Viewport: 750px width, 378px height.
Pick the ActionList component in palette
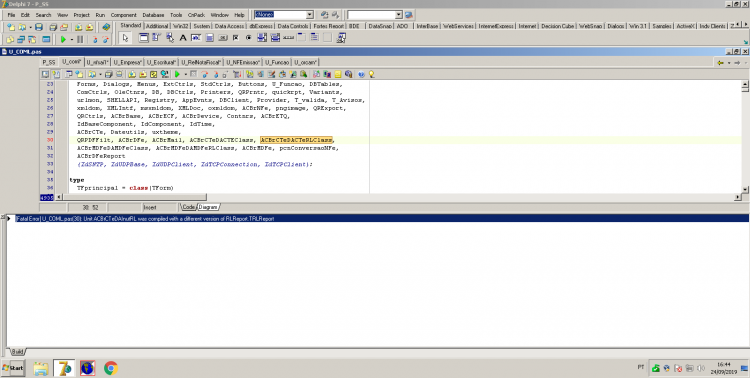(x=341, y=38)
